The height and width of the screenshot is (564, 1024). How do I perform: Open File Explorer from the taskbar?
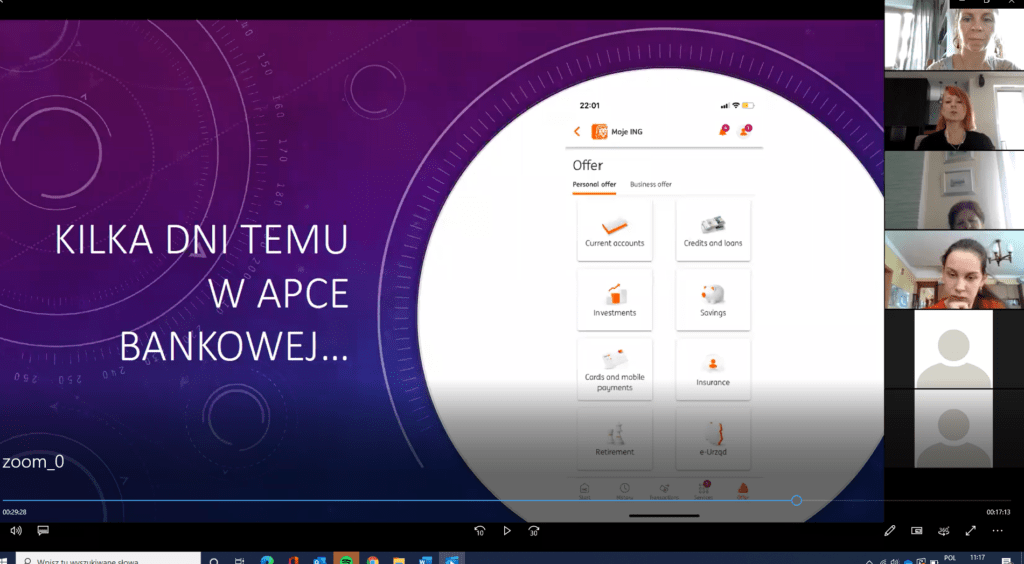[398, 560]
